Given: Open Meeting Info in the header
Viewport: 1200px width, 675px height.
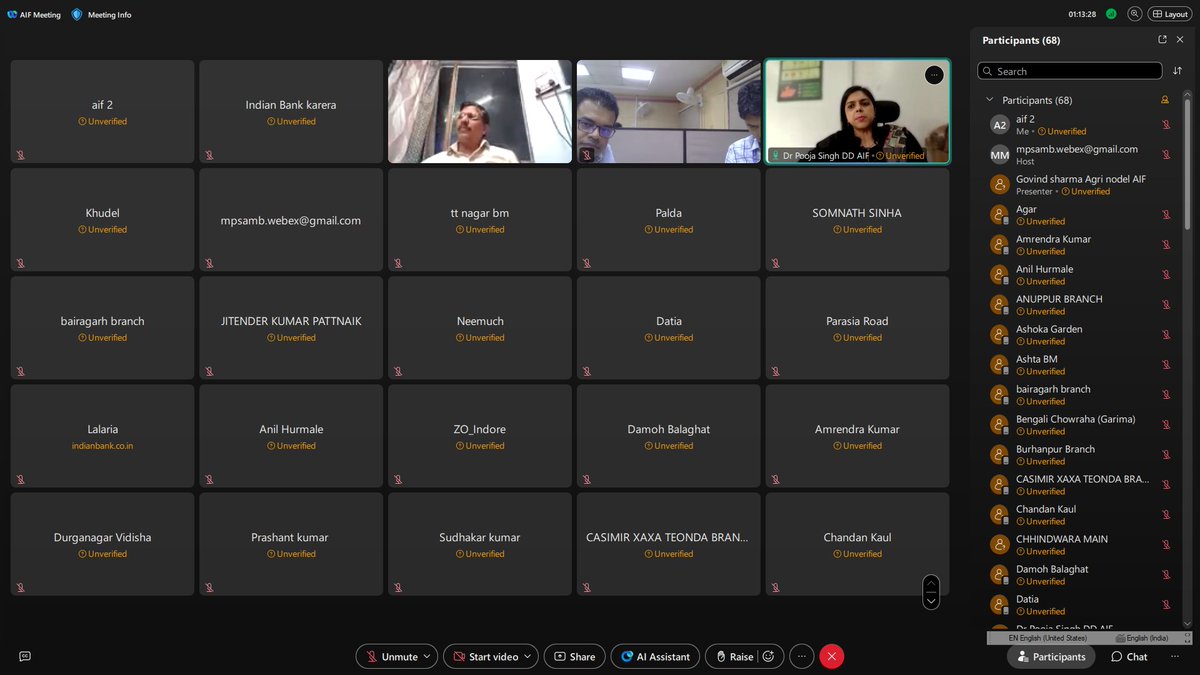Looking at the screenshot, I should 101,14.
